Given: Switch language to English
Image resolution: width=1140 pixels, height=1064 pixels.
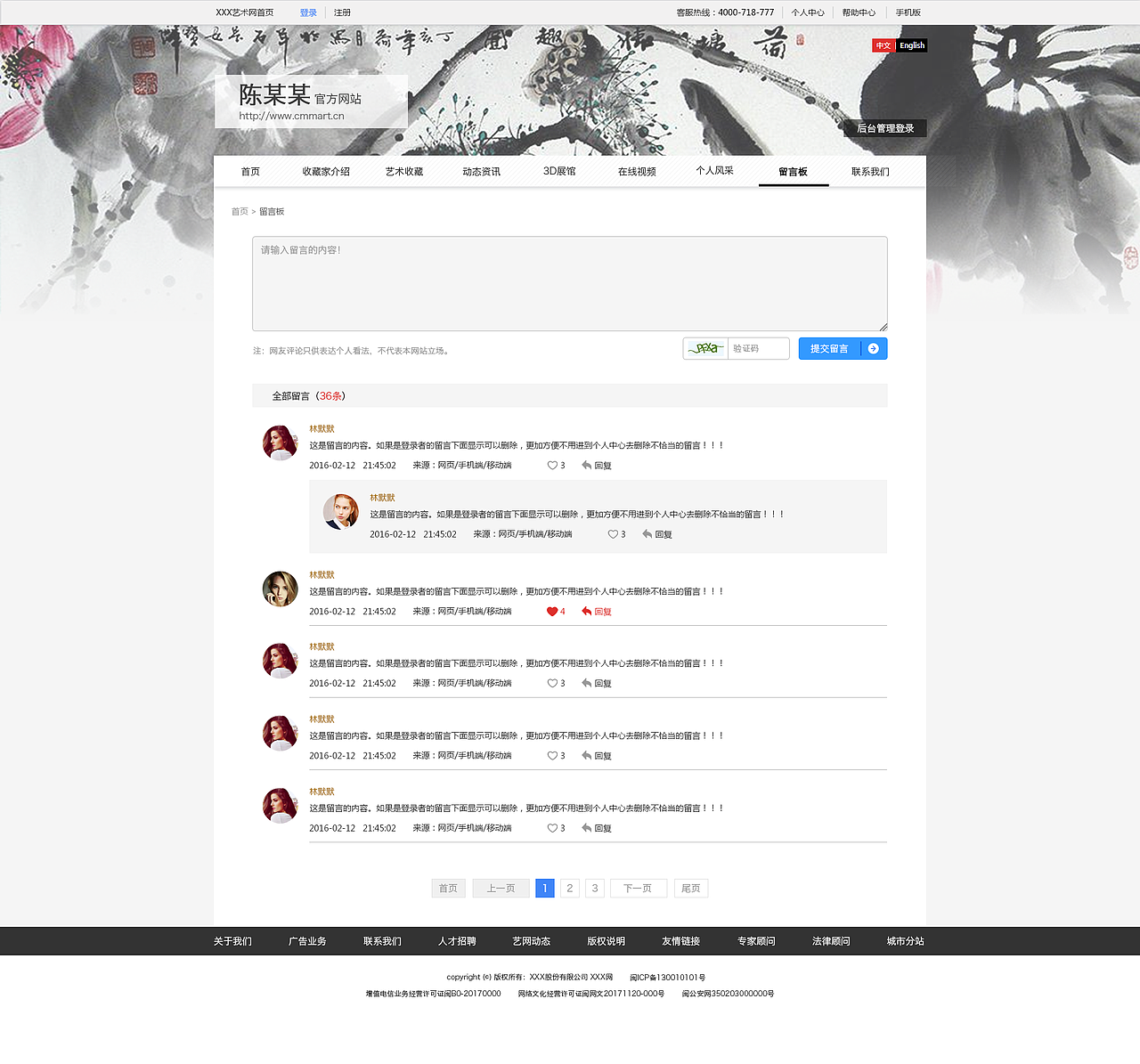Looking at the screenshot, I should coord(912,45).
